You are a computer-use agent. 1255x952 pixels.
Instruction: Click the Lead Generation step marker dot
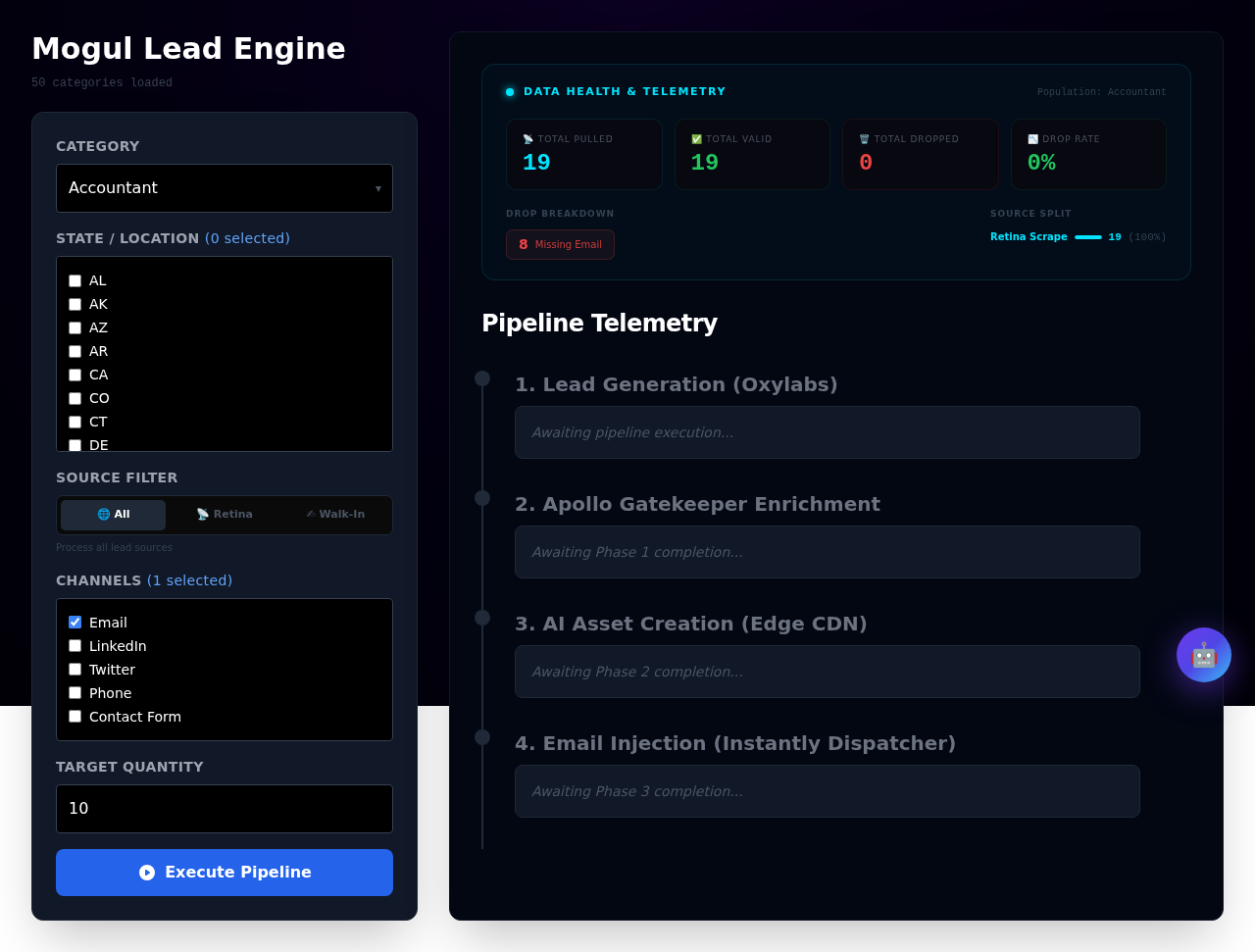point(482,378)
